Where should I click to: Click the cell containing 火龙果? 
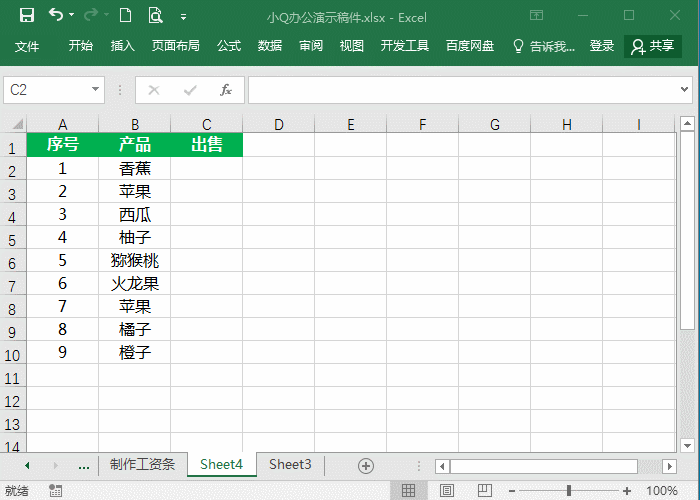(134, 283)
